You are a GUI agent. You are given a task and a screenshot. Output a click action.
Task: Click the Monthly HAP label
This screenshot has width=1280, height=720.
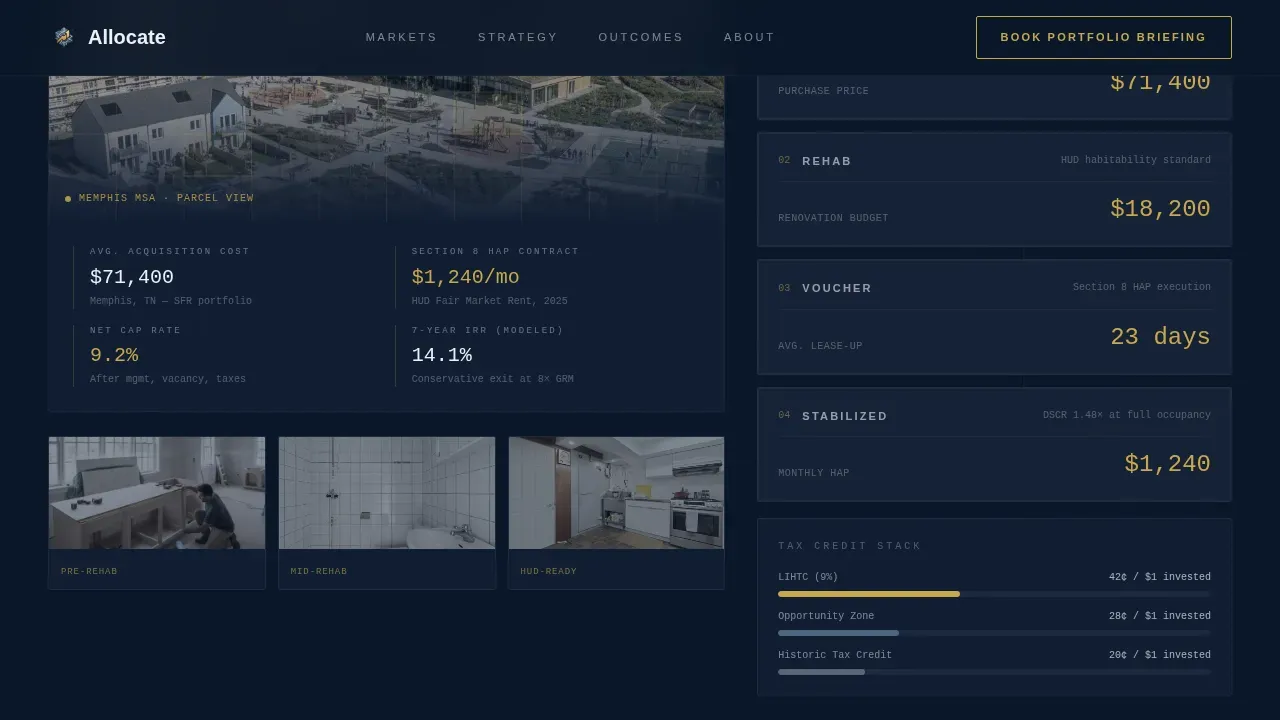point(814,473)
